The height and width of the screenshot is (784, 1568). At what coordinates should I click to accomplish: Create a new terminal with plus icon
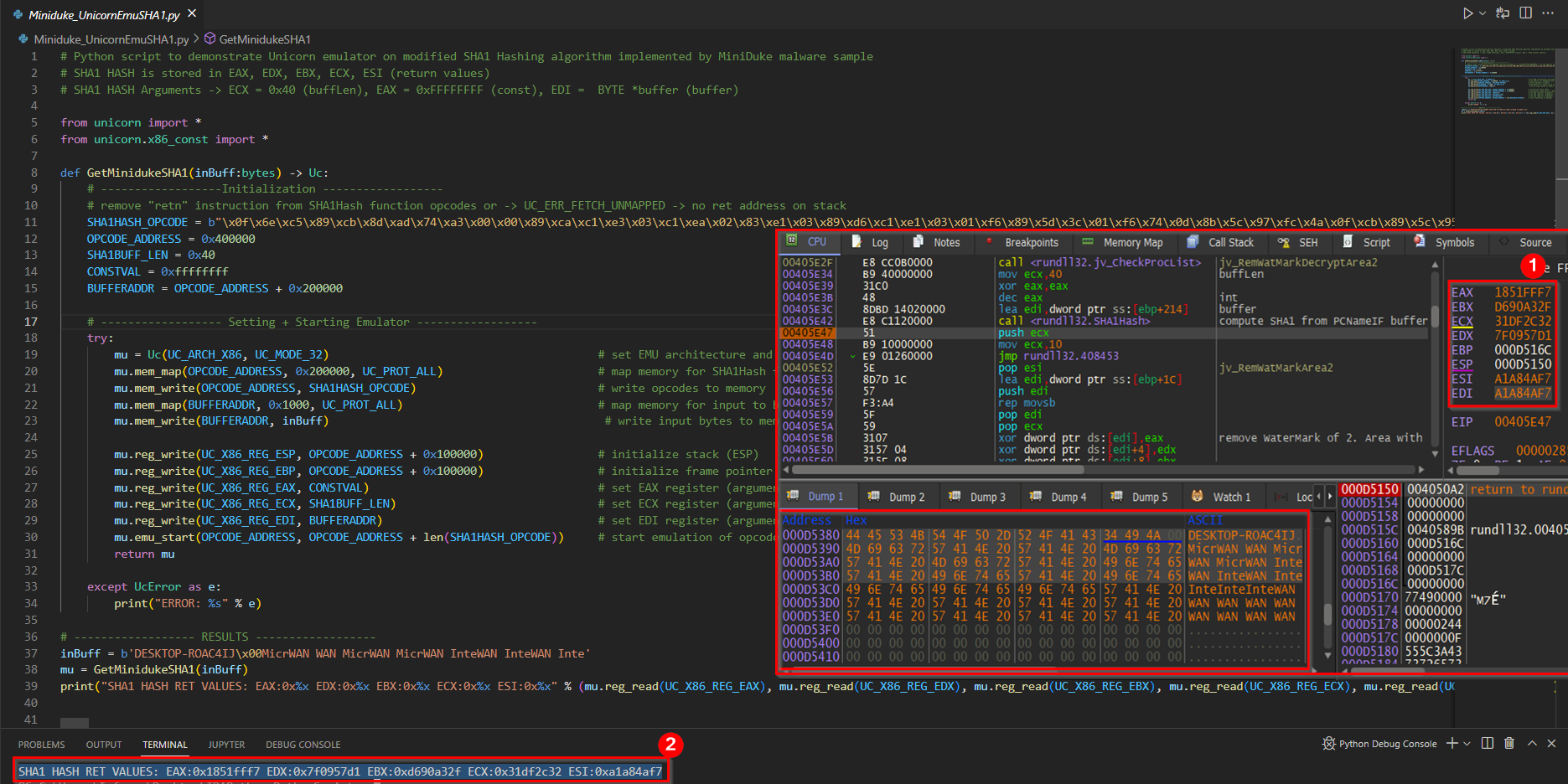coord(1452,744)
